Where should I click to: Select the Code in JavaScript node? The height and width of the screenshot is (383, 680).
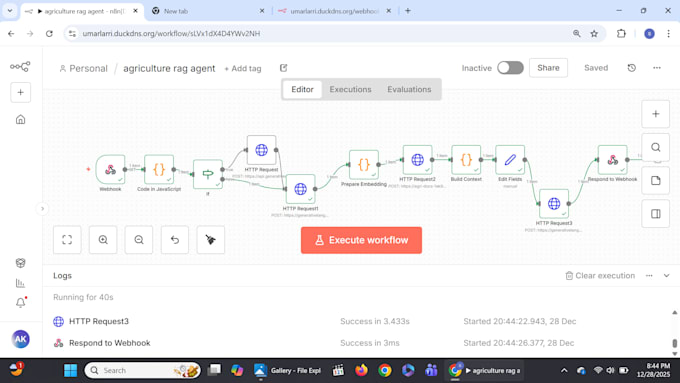[159, 170]
